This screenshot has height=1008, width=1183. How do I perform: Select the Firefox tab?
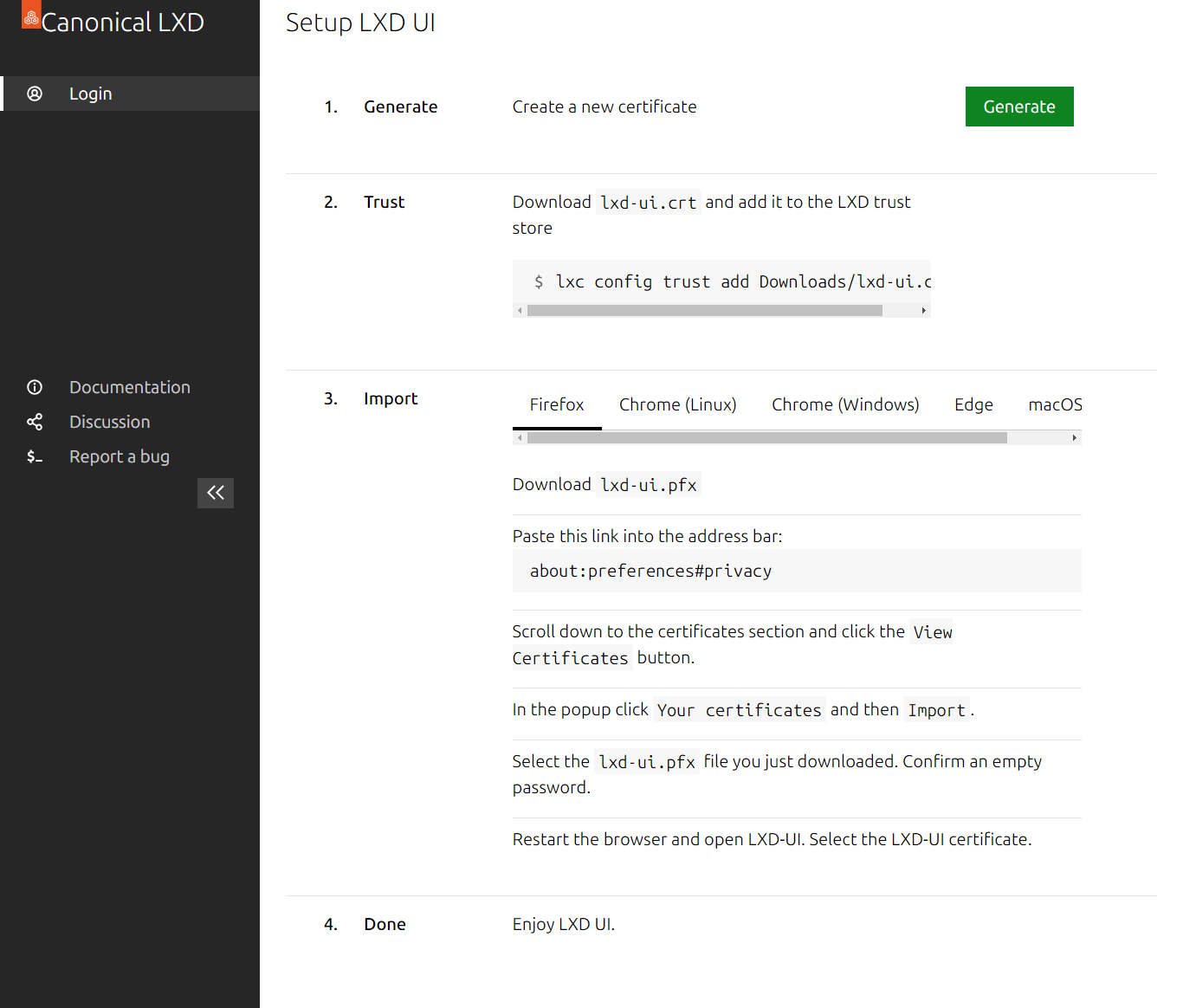point(557,404)
